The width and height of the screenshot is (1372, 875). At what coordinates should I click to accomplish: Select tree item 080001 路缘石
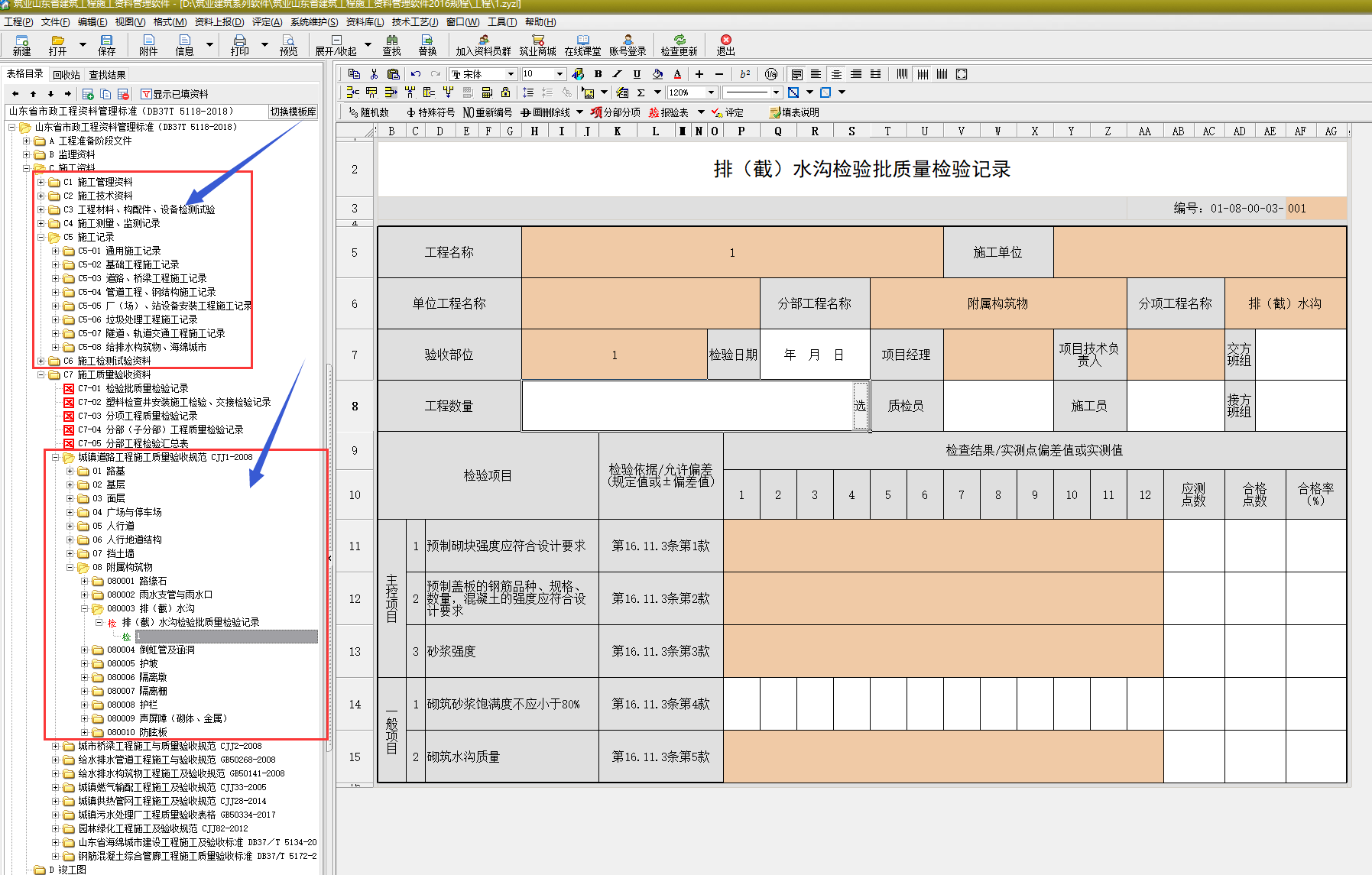click(136, 581)
